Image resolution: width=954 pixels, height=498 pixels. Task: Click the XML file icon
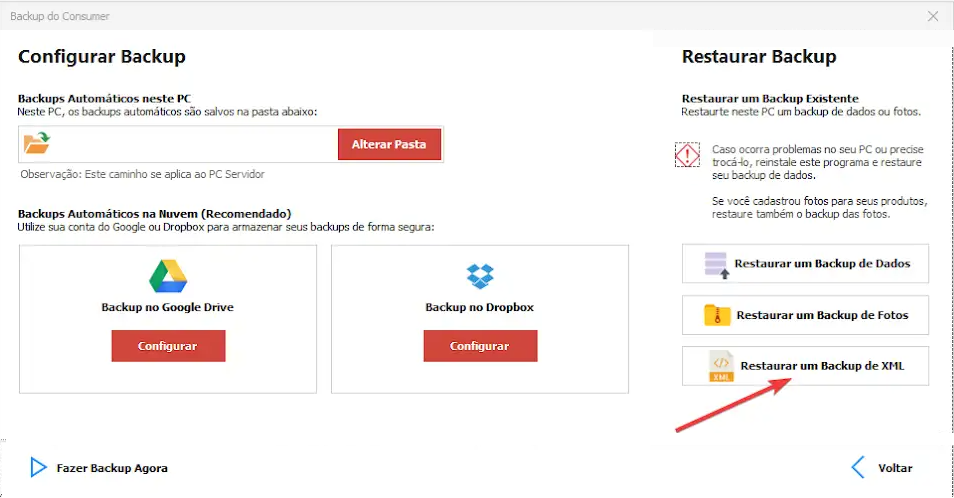coord(721,366)
